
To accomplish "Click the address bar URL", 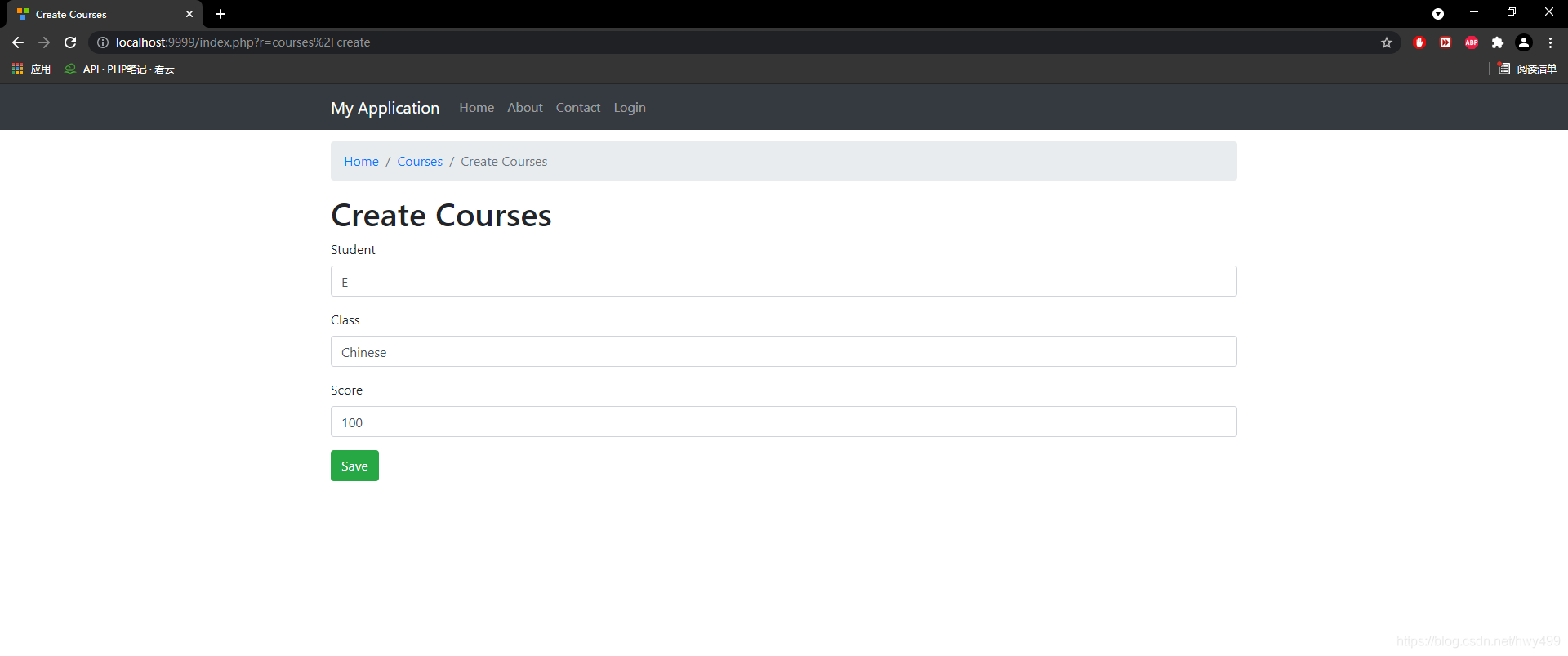I will (x=243, y=42).
